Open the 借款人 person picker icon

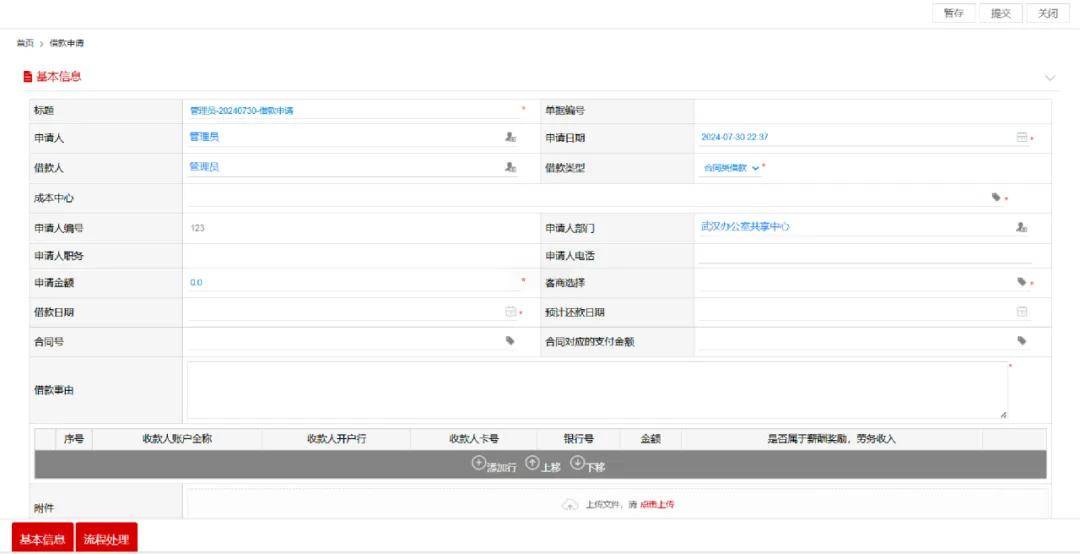point(510,168)
